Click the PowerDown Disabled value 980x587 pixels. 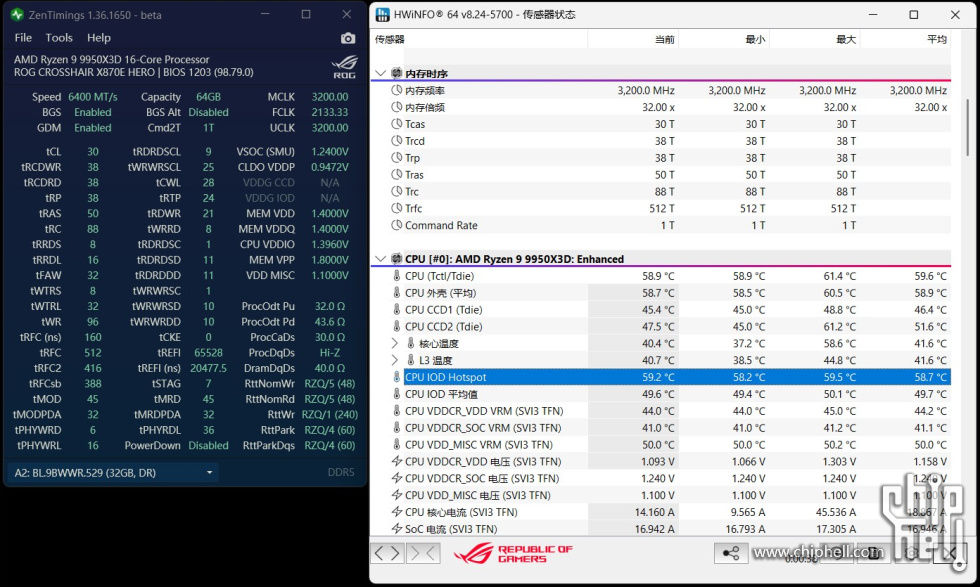208,445
